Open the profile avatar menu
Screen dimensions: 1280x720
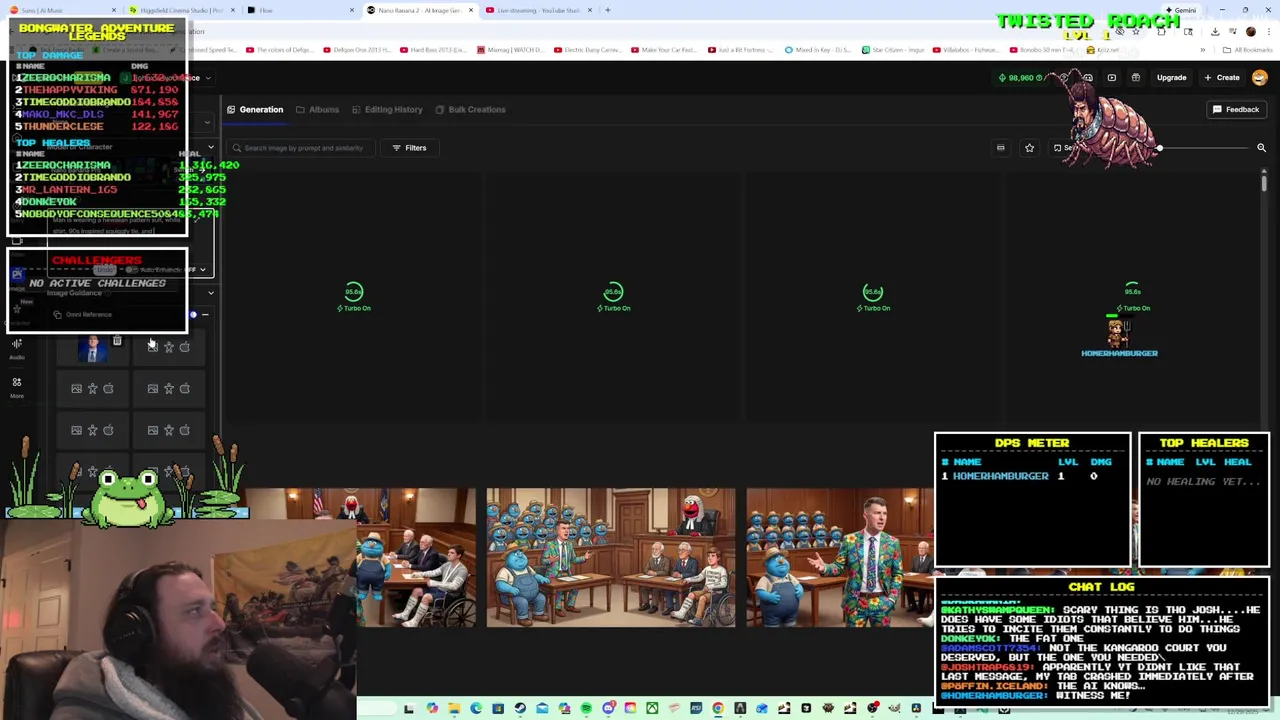click(1260, 77)
